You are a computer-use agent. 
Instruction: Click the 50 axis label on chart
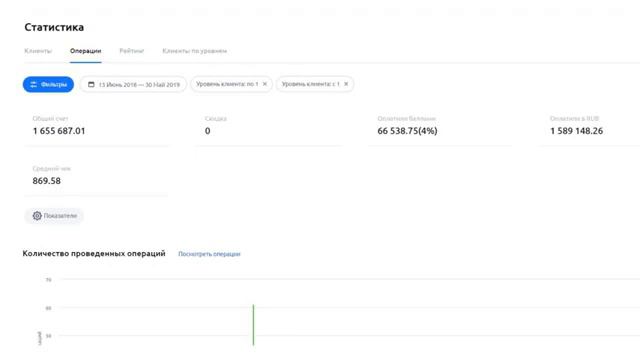49,336
